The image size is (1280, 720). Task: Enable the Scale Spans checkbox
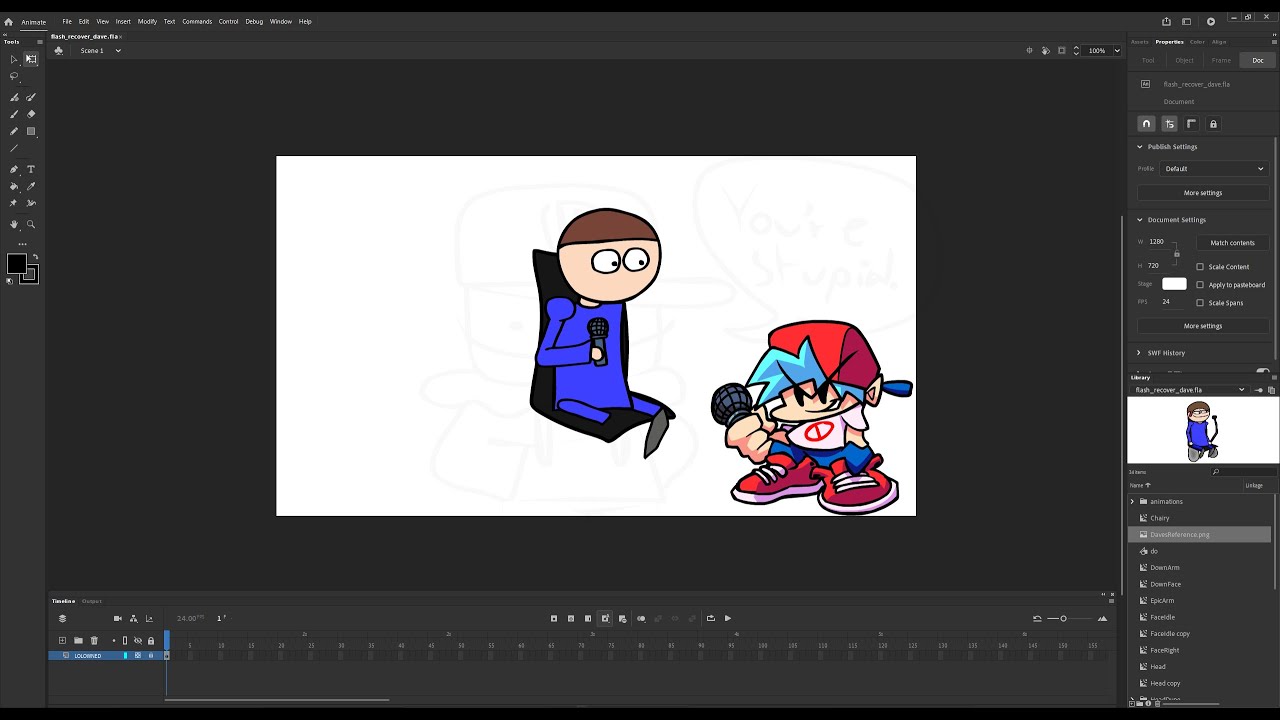pos(1200,303)
